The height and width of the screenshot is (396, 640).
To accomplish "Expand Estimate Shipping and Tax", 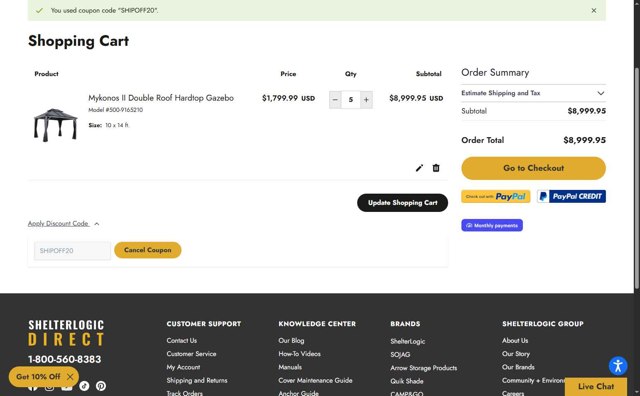I will pos(533,93).
